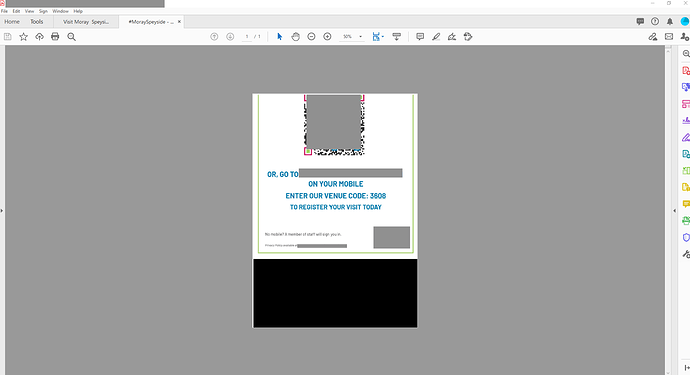Add bookmark with the star icon

[23, 37]
